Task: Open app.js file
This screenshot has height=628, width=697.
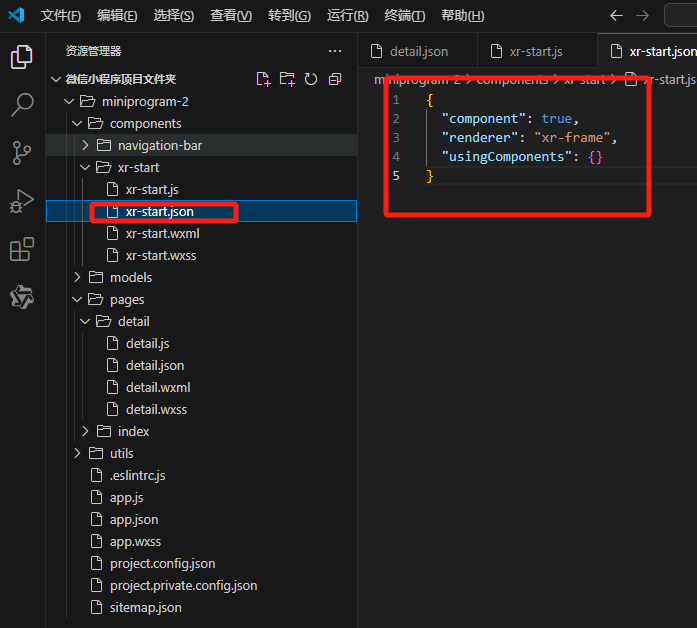Action: pos(201,497)
